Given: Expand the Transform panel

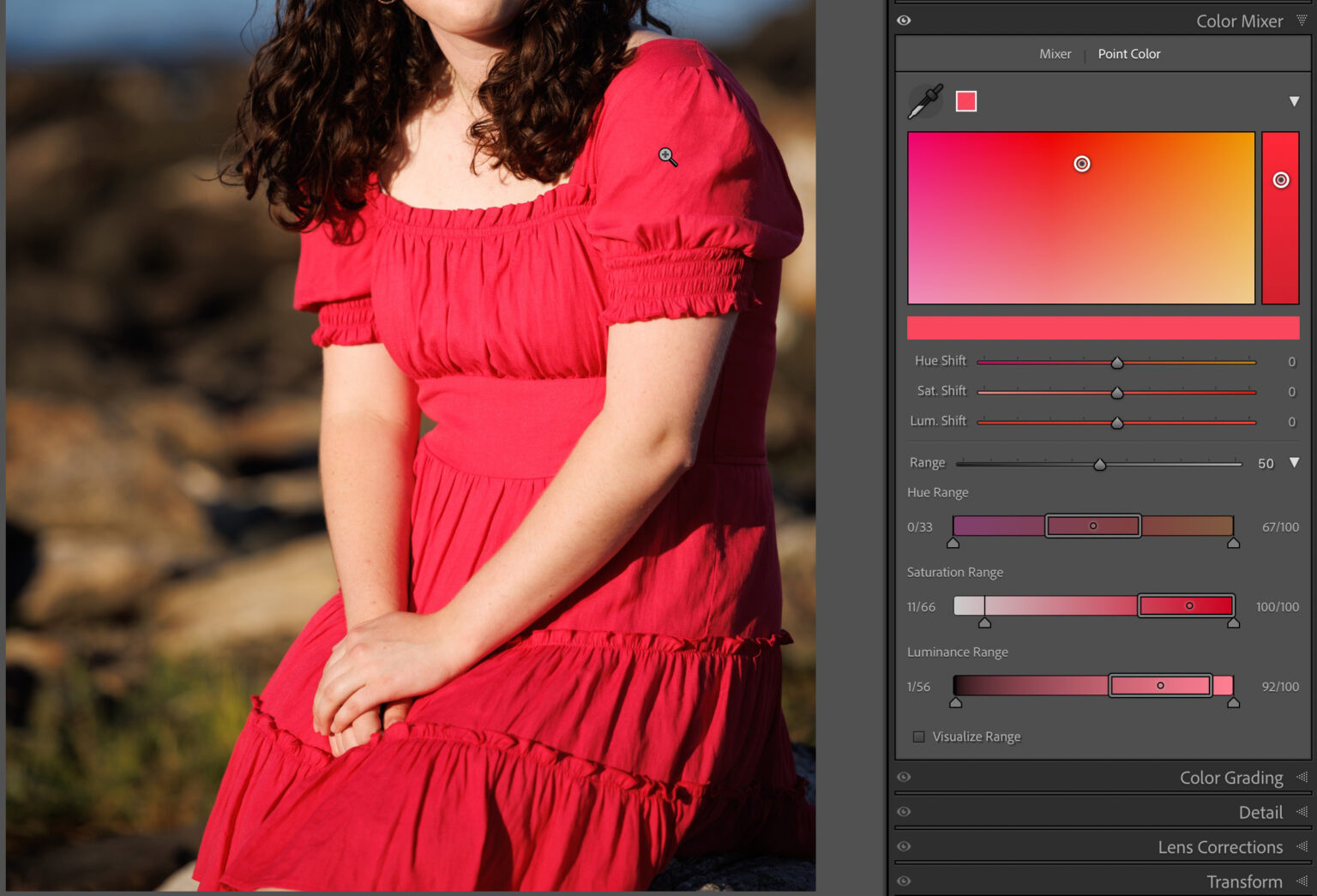Looking at the screenshot, I should point(1244,881).
